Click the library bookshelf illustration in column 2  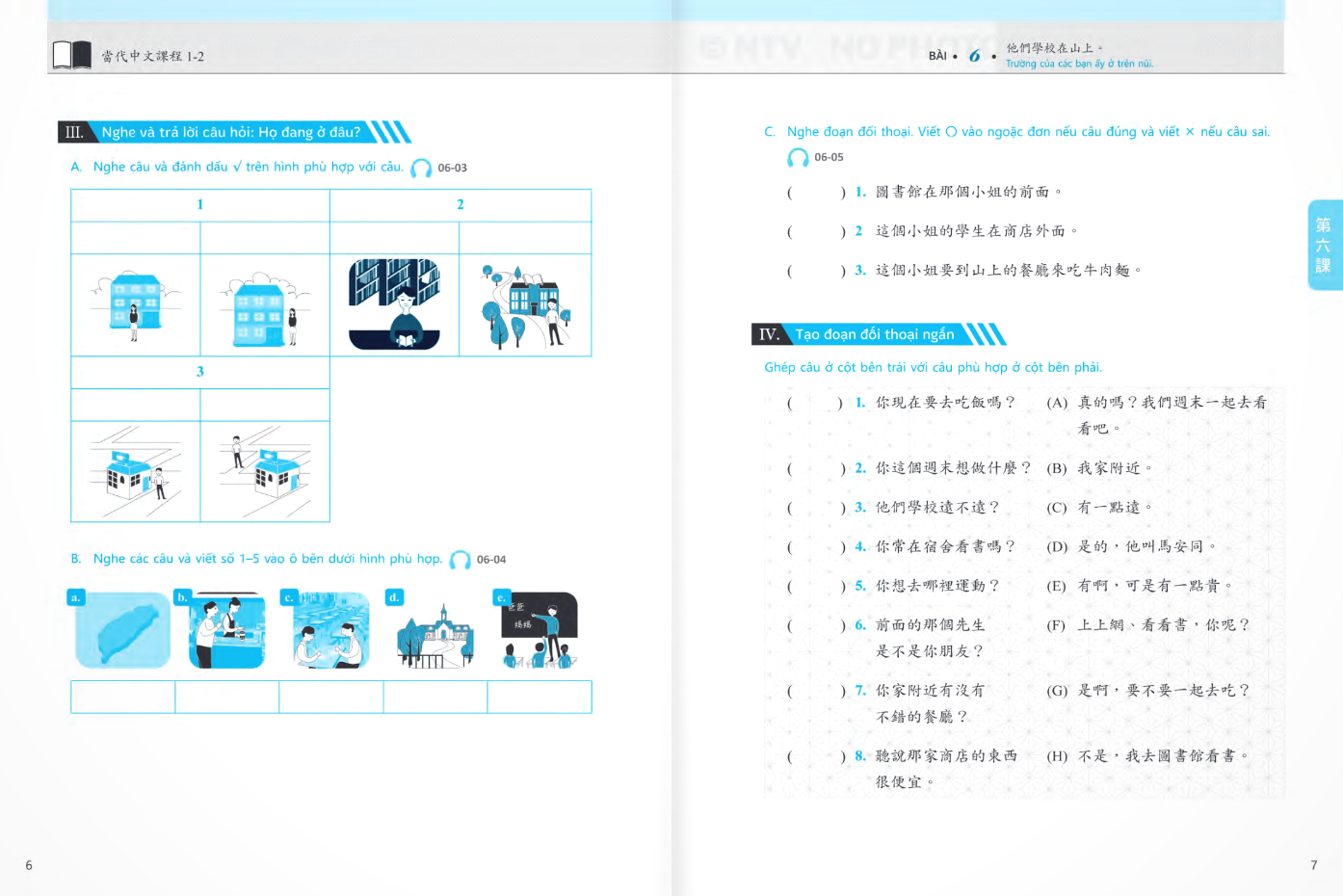click(394, 303)
